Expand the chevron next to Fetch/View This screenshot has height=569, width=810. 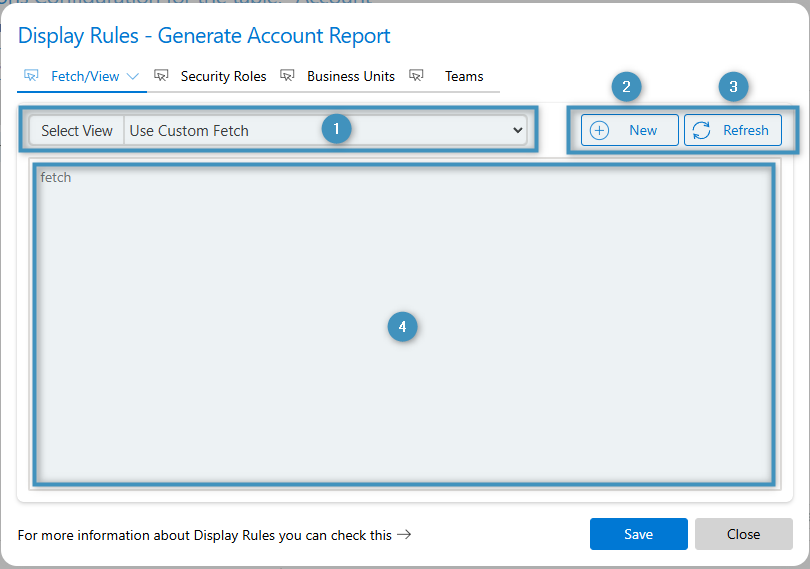pyautogui.click(x=133, y=76)
